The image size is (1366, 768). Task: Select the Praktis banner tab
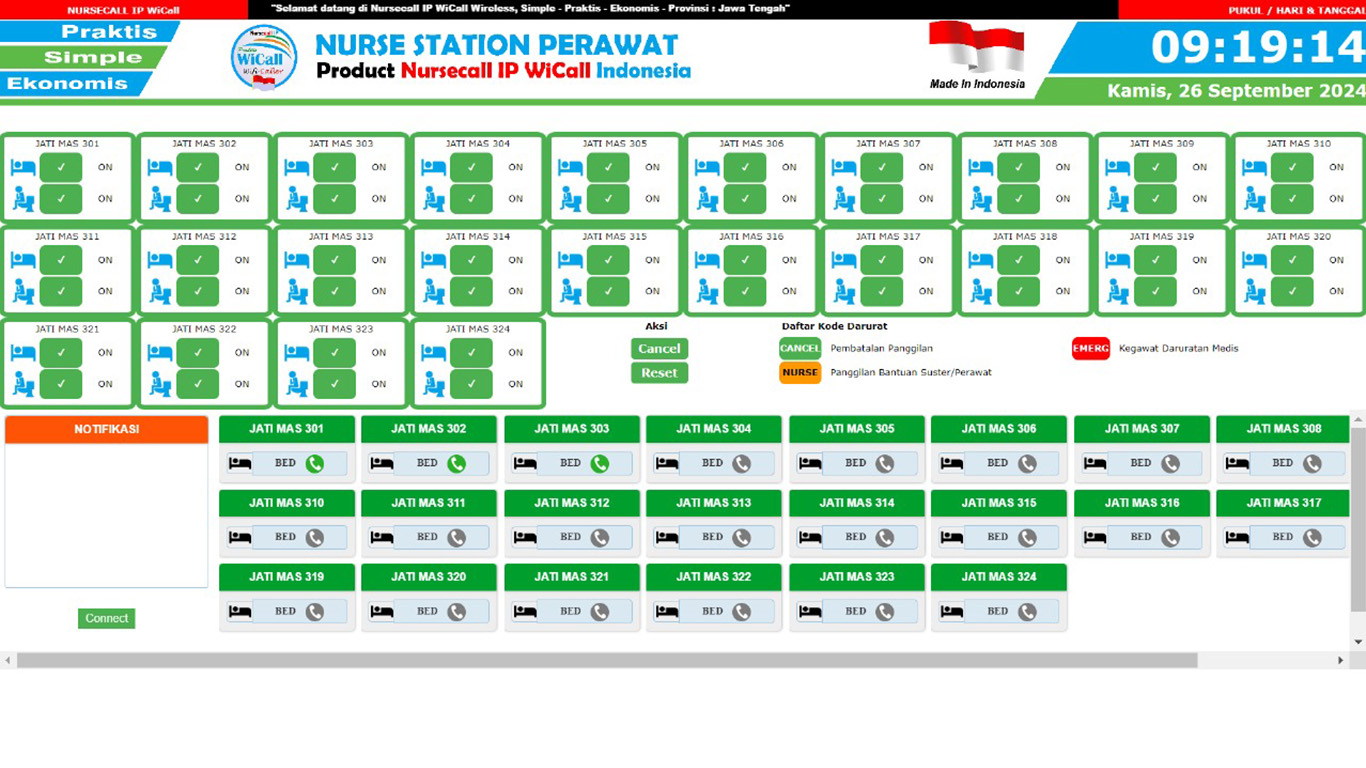pyautogui.click(x=90, y=32)
